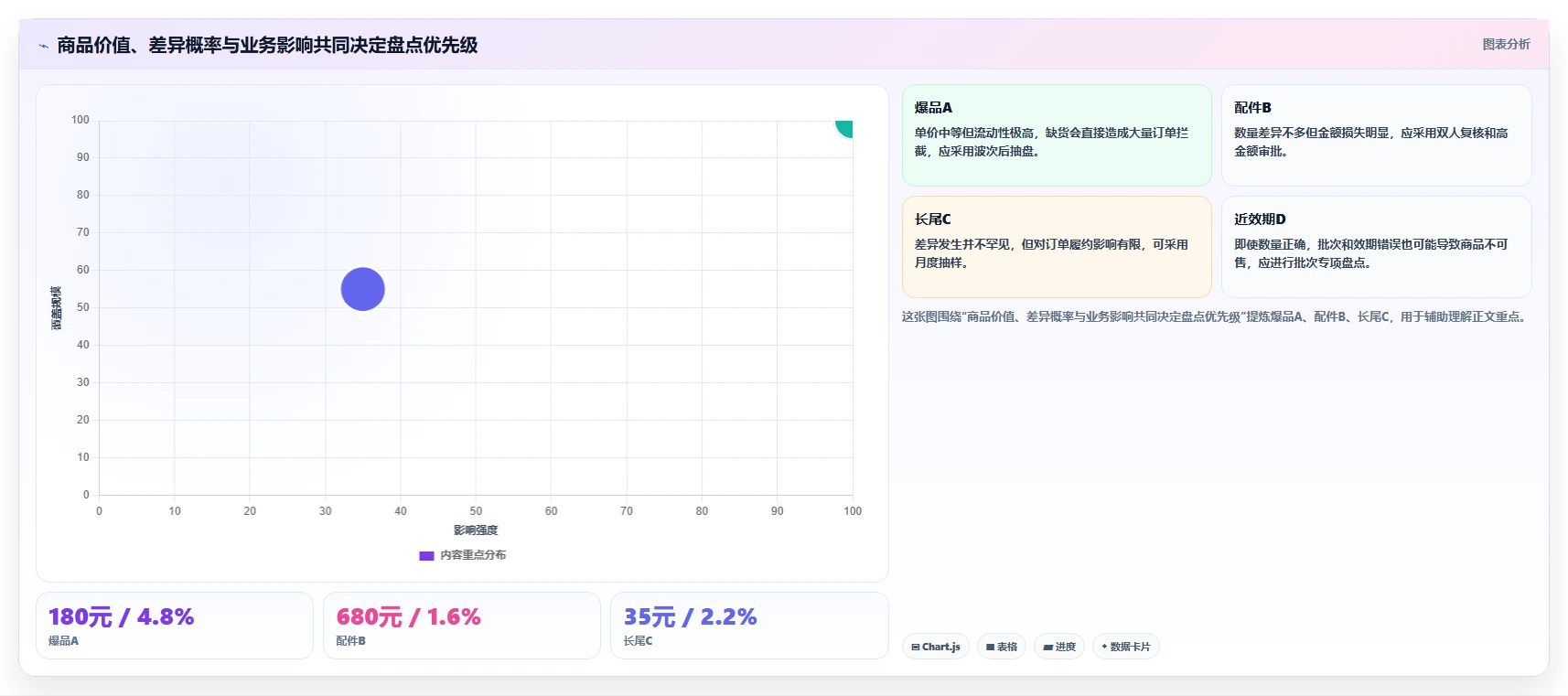The image size is (1568, 696).
Task: Click the 680元 / 1.6% stat value
Action: click(x=408, y=616)
